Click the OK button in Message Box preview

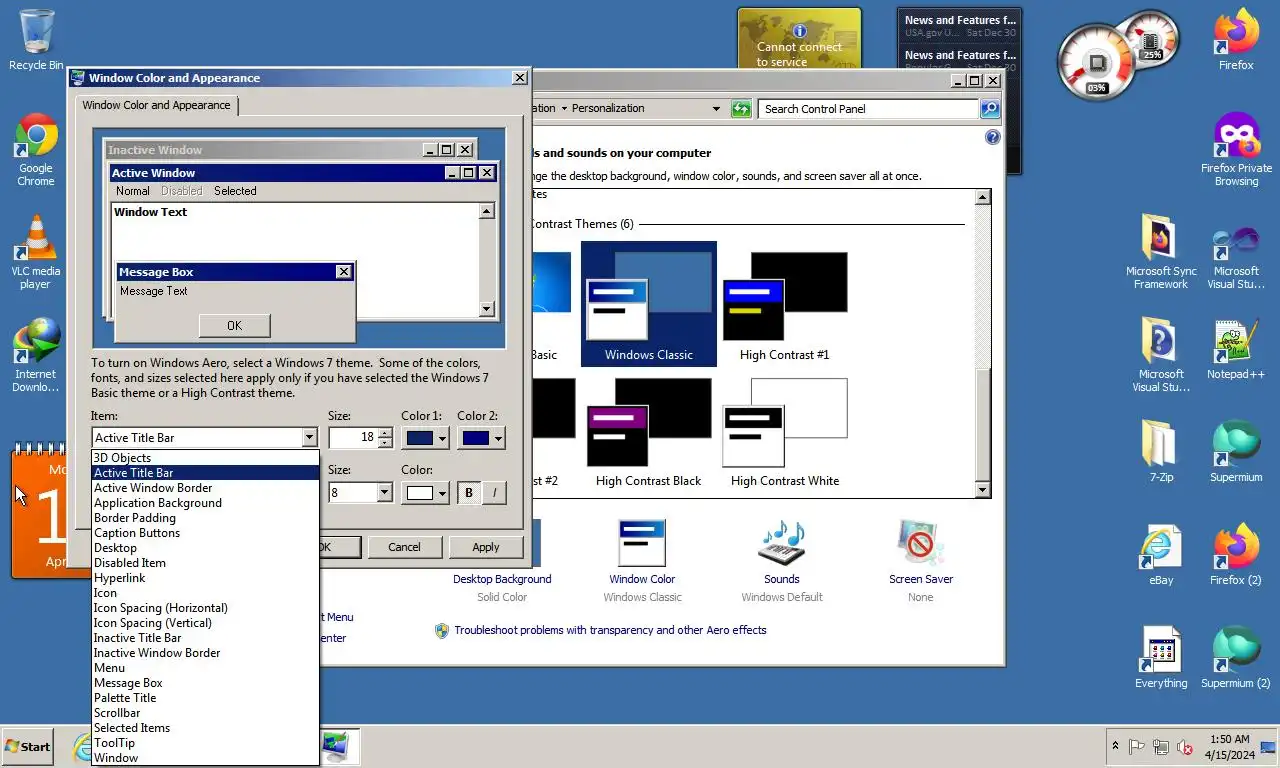[234, 325]
